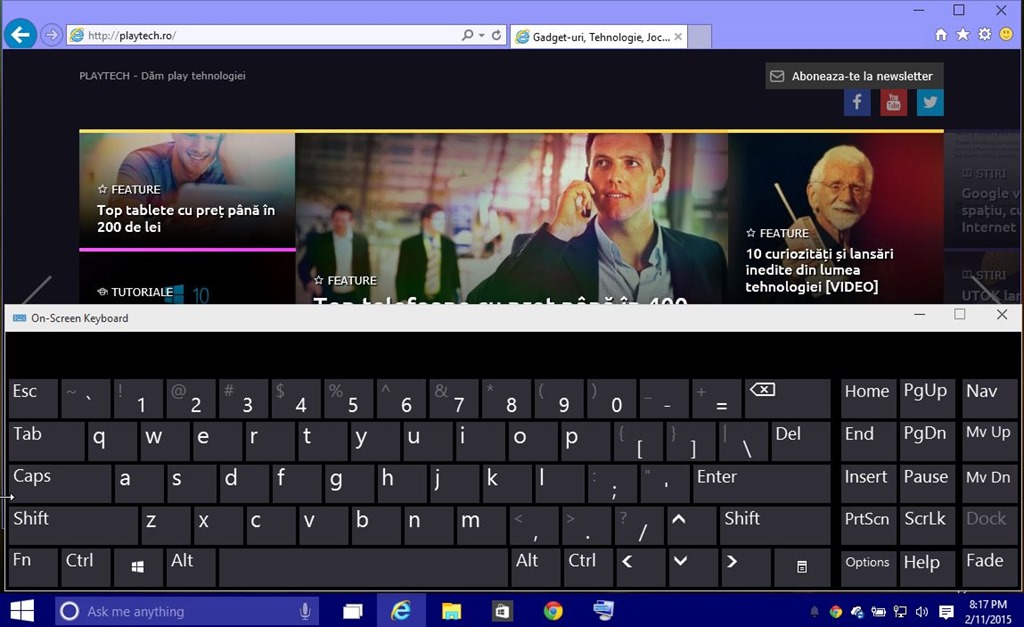Toggle the Caps lock key

(x=60, y=483)
